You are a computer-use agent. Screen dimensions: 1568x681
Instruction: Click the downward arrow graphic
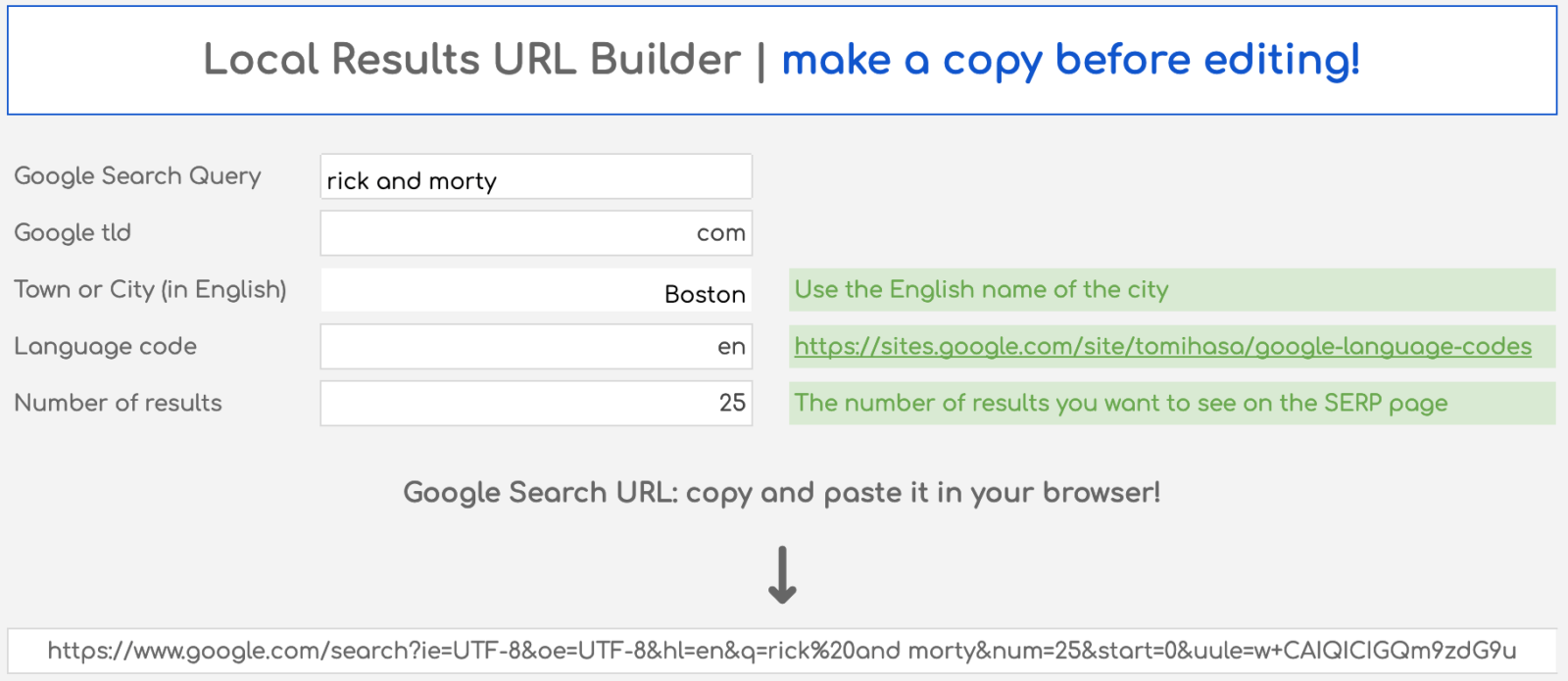point(781,573)
